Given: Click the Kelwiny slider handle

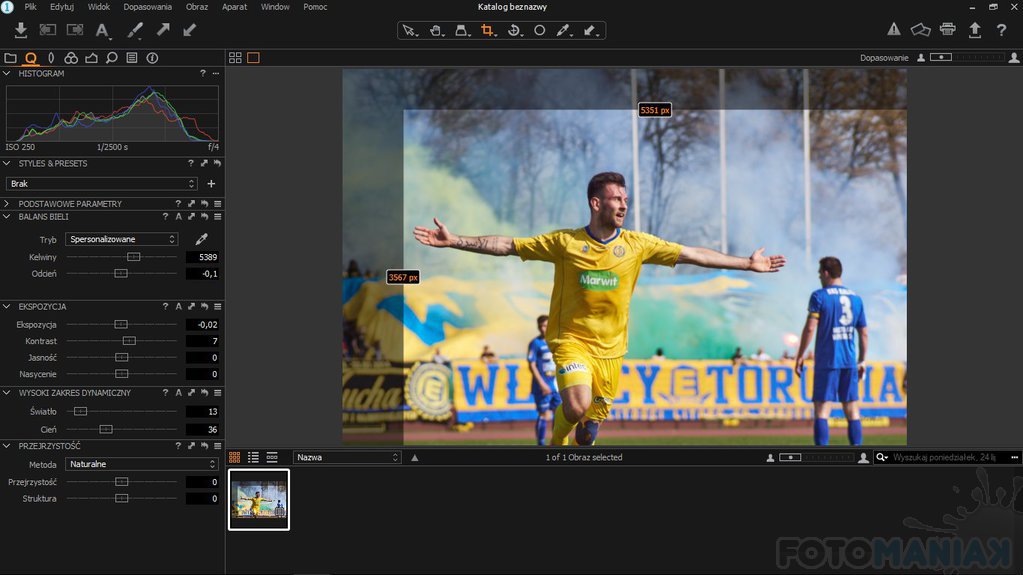Looking at the screenshot, I should coord(133,257).
